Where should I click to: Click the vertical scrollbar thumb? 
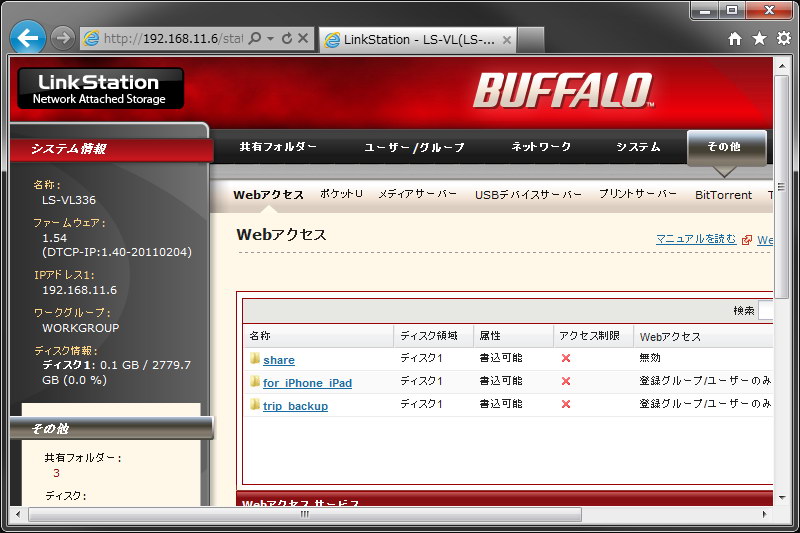(x=782, y=187)
